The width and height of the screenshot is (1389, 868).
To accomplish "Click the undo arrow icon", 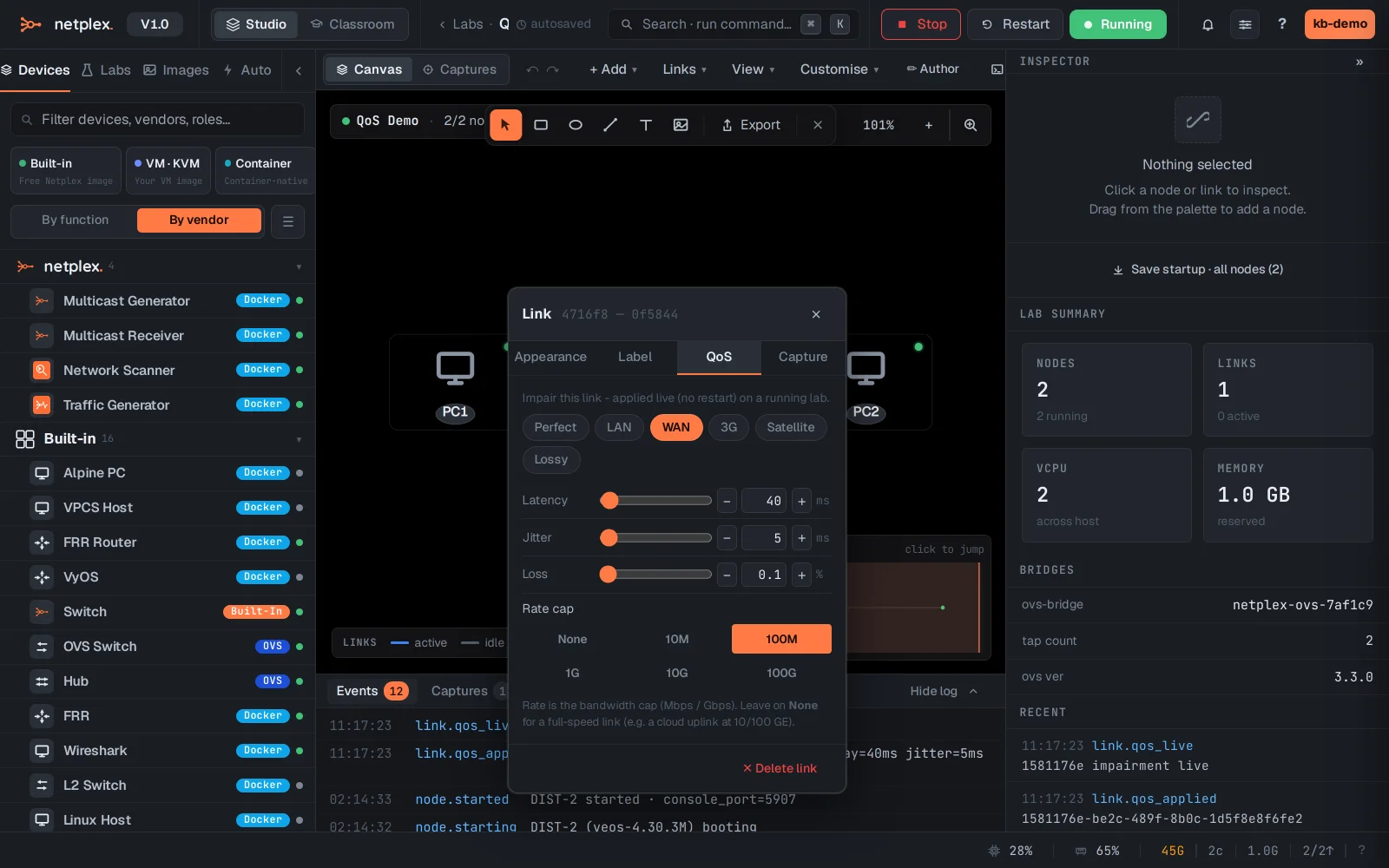I will point(532,69).
